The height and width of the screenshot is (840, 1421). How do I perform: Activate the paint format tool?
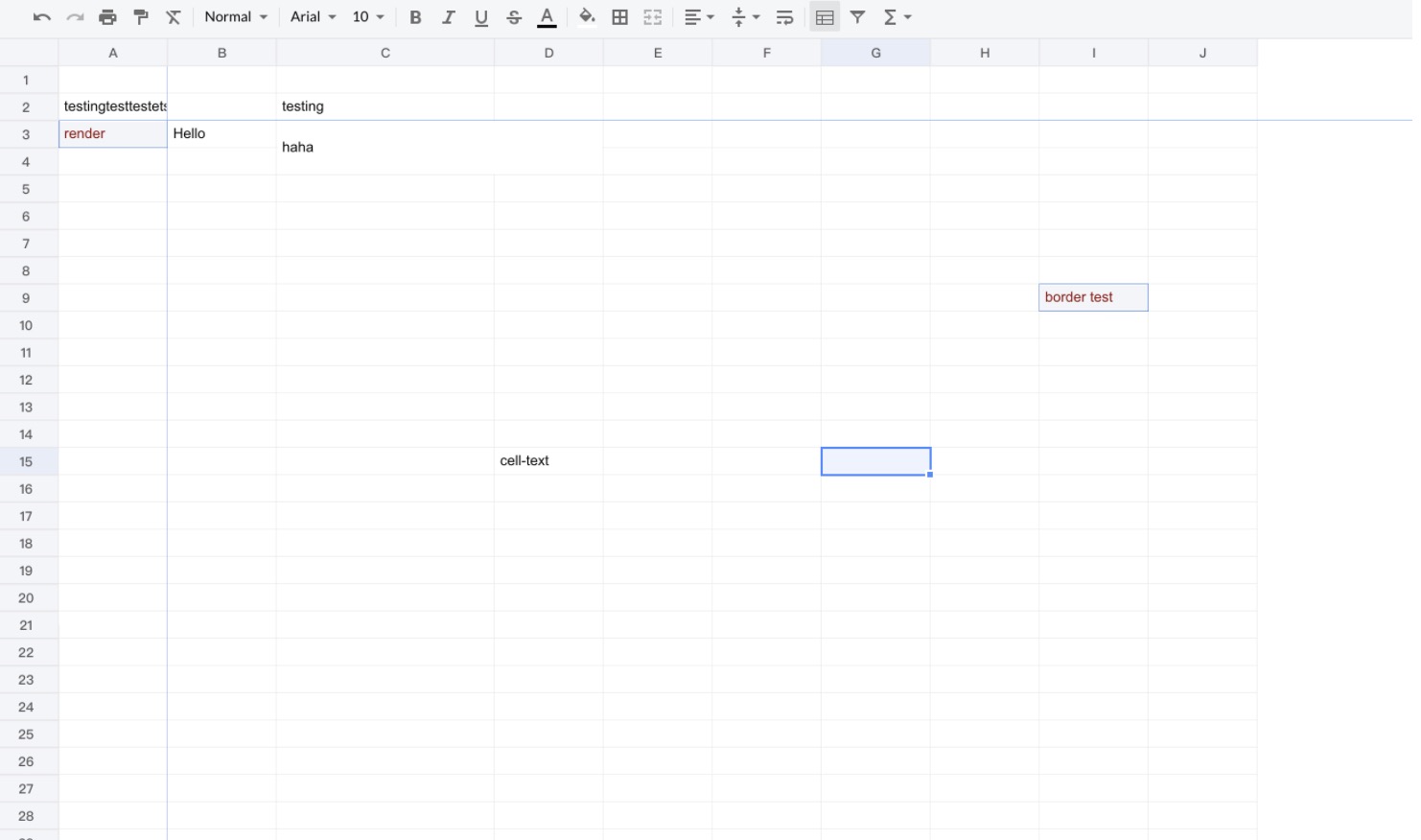pos(141,17)
